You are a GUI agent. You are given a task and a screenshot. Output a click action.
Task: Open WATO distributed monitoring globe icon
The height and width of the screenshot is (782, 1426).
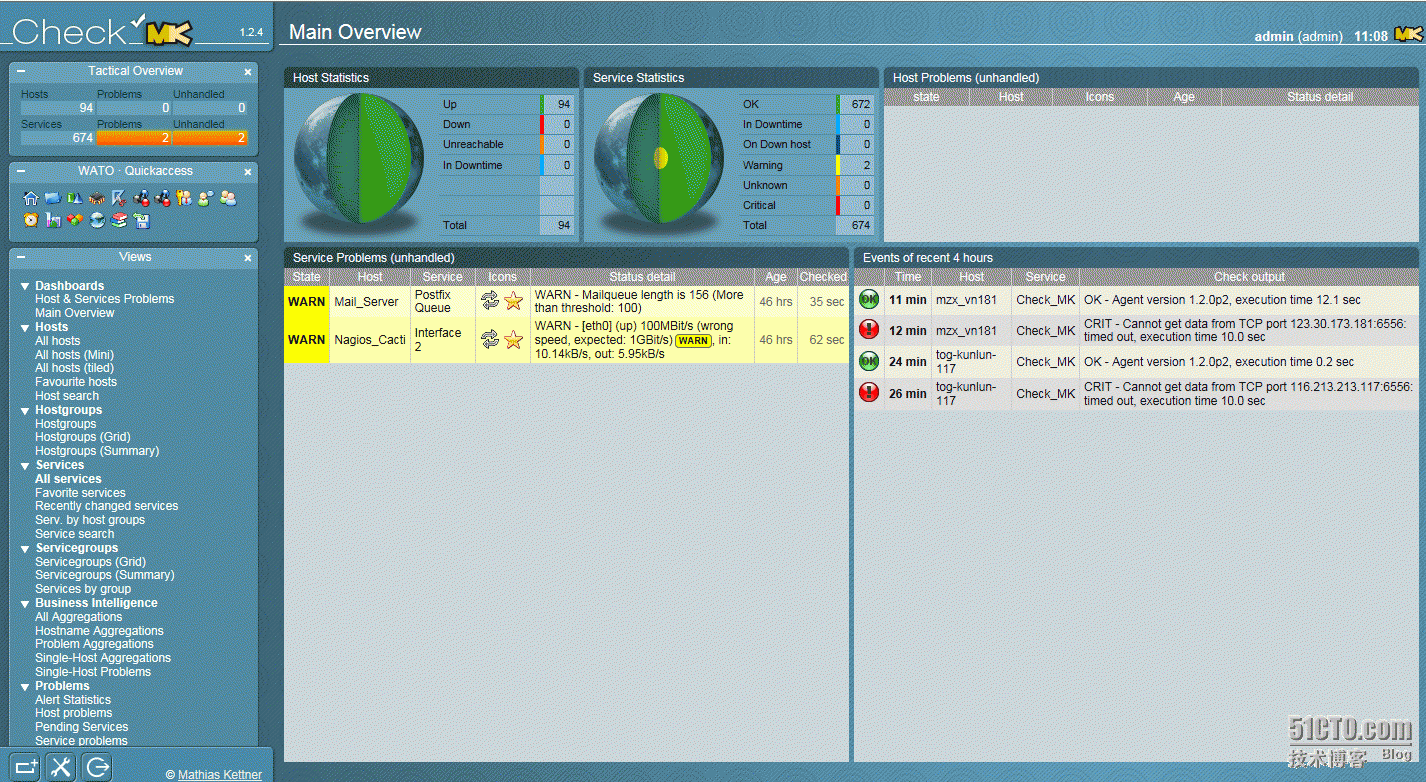coord(97,220)
